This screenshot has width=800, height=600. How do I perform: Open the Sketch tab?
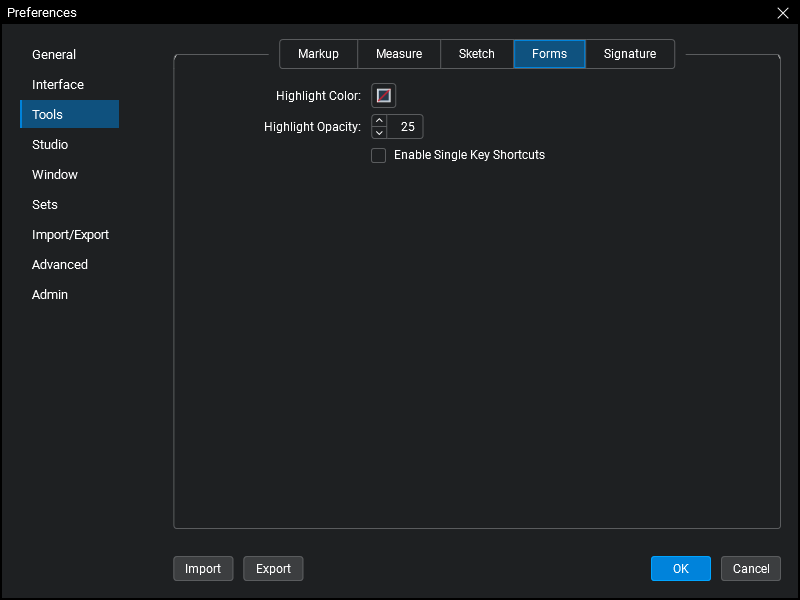pos(477,54)
